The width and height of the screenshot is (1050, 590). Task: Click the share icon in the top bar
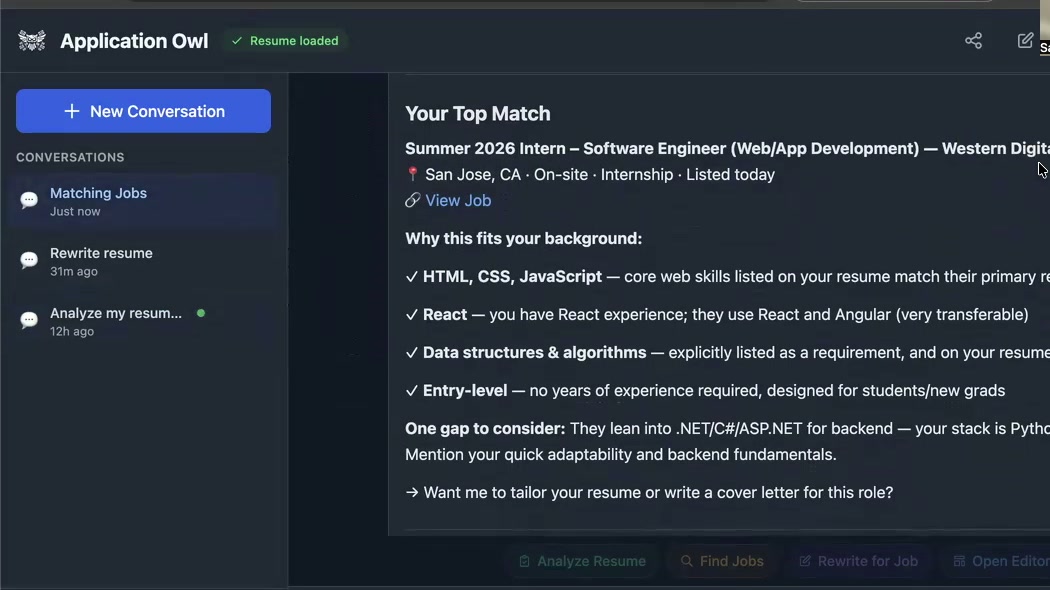pos(973,40)
